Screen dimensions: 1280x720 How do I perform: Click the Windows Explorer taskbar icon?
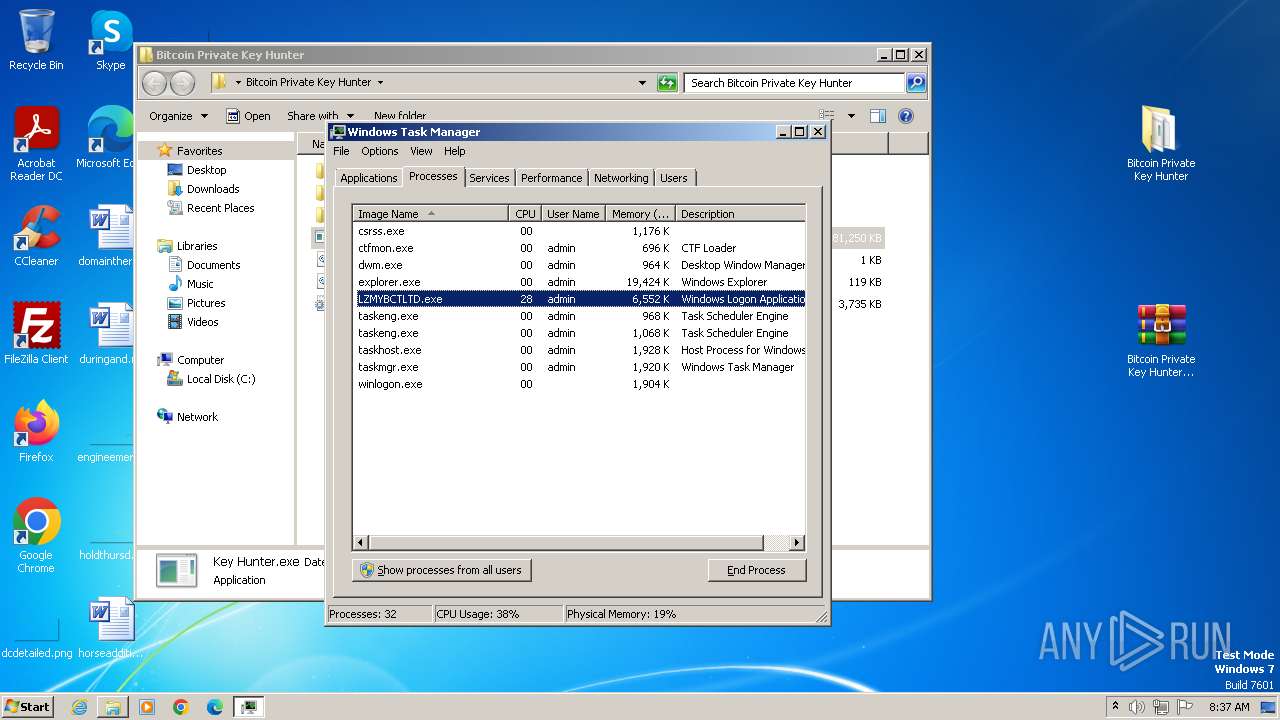[x=113, y=707]
